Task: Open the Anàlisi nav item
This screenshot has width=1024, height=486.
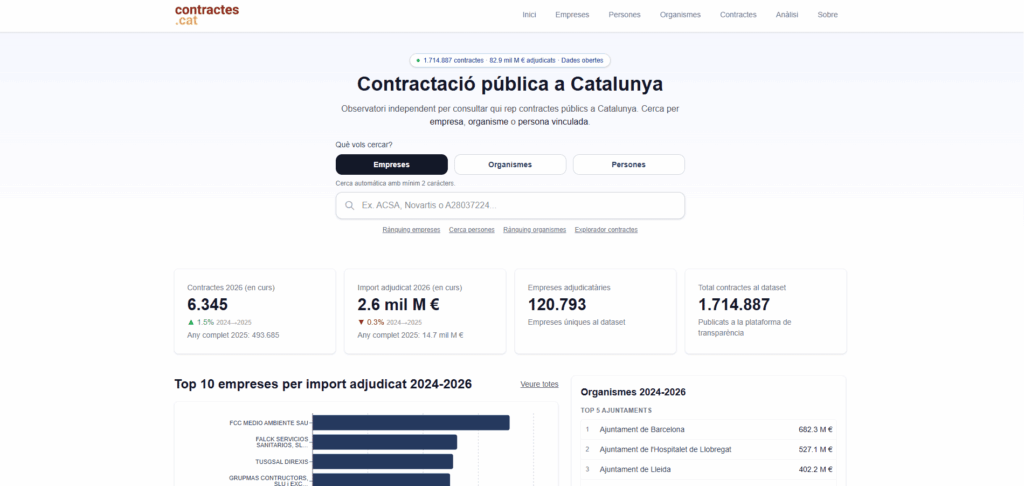Action: [x=787, y=15]
